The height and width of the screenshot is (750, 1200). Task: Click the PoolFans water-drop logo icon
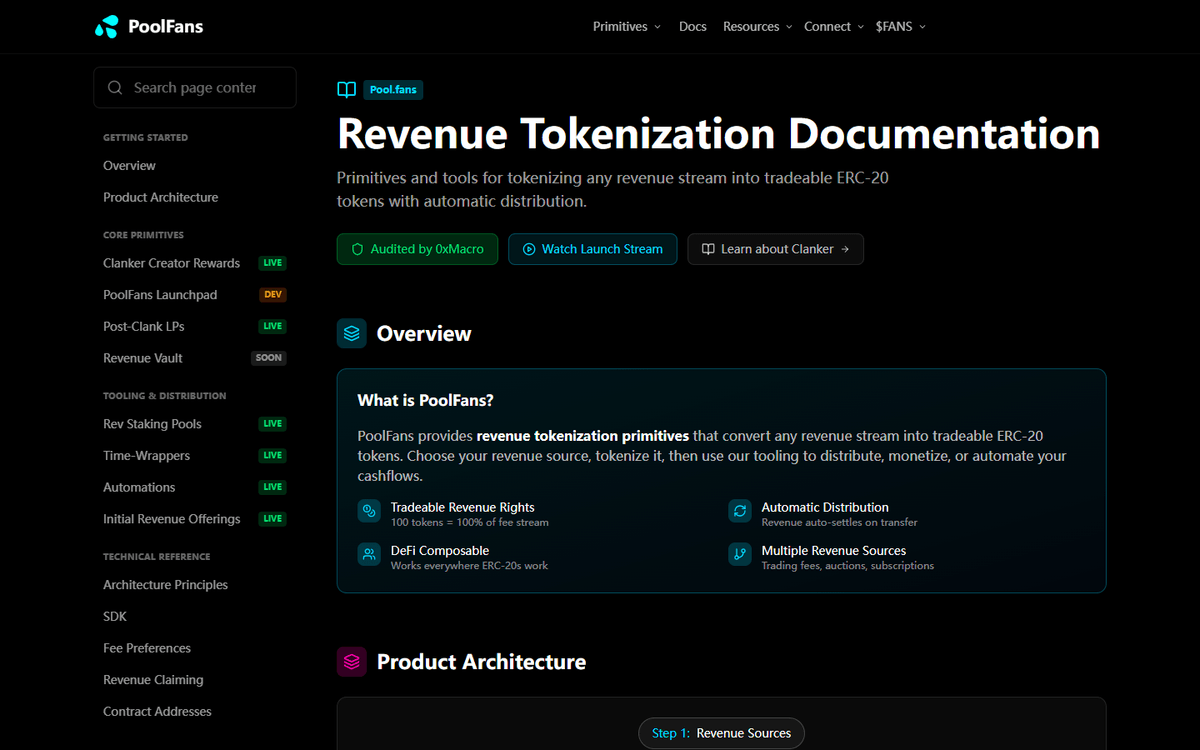(106, 26)
